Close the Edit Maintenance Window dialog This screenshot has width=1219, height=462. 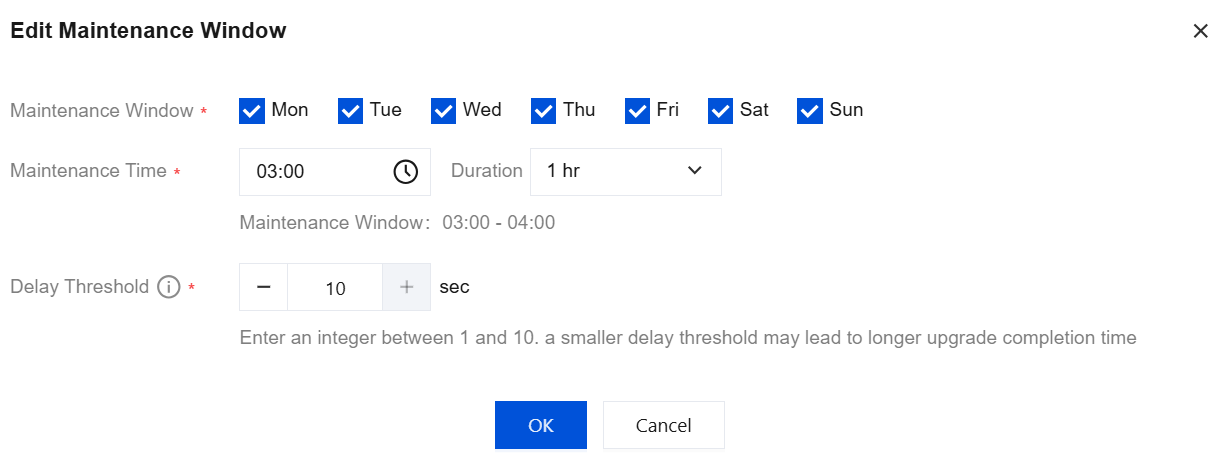1200,31
